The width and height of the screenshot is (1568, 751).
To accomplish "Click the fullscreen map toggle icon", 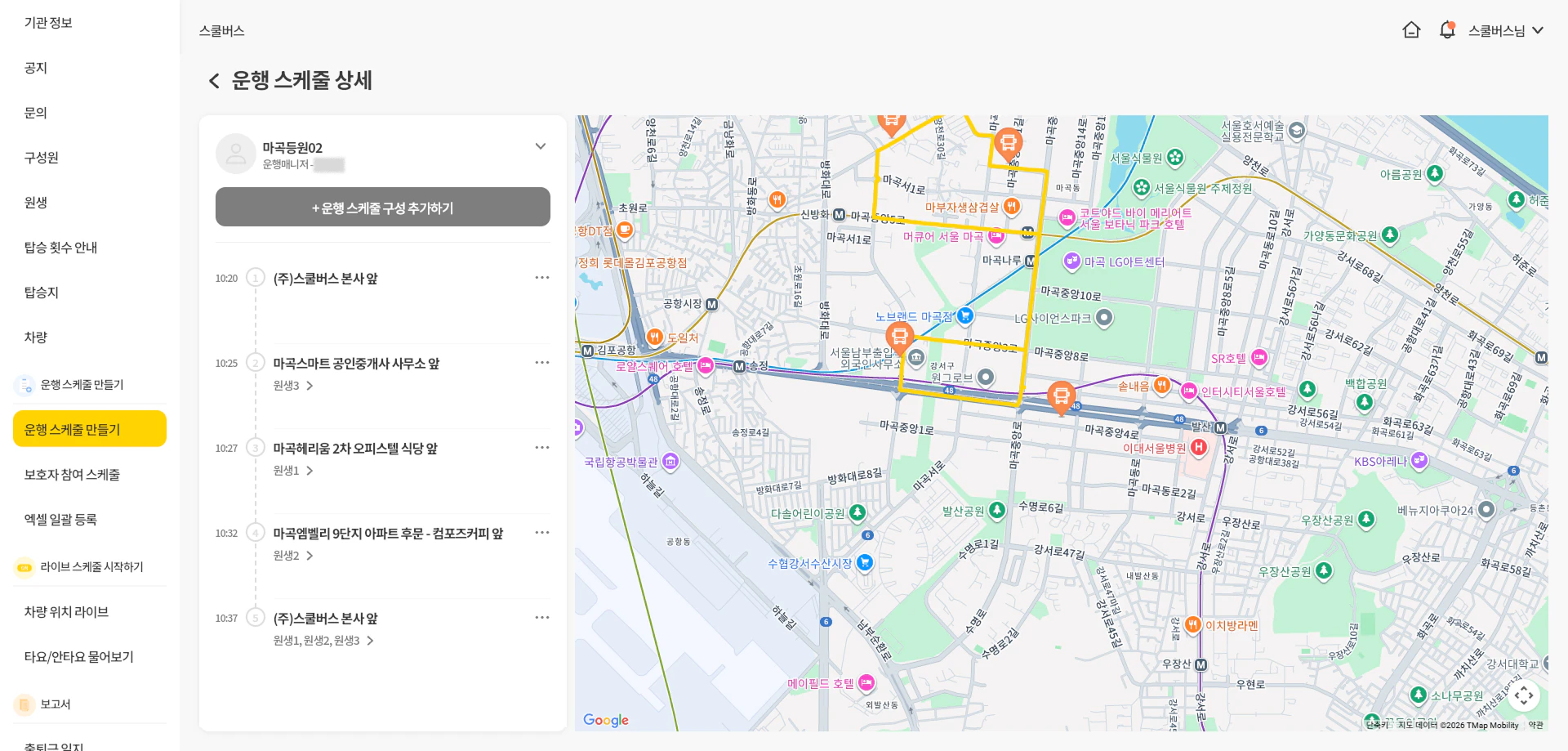I will (x=1523, y=695).
